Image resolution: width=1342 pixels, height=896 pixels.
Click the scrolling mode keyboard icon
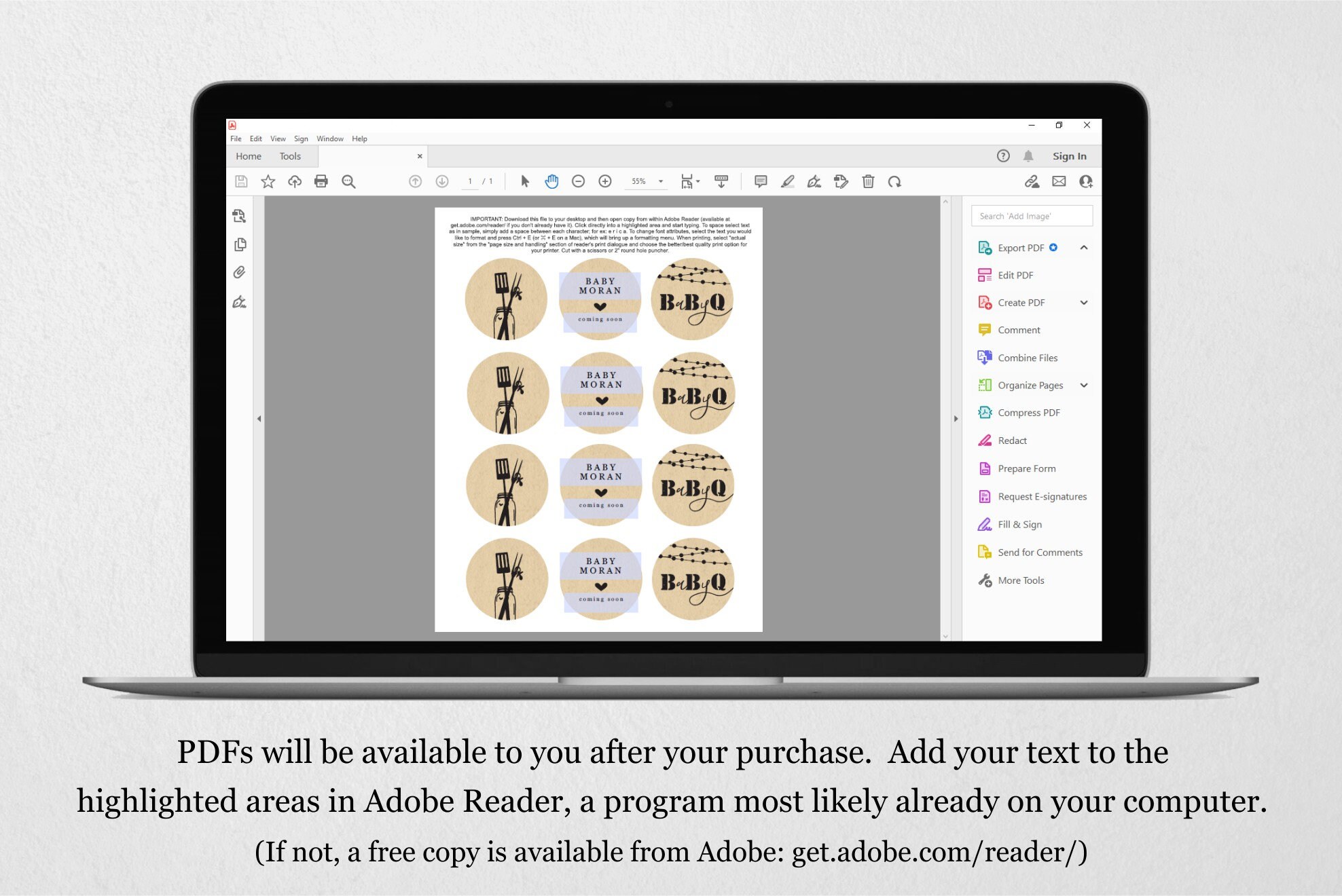(x=721, y=181)
